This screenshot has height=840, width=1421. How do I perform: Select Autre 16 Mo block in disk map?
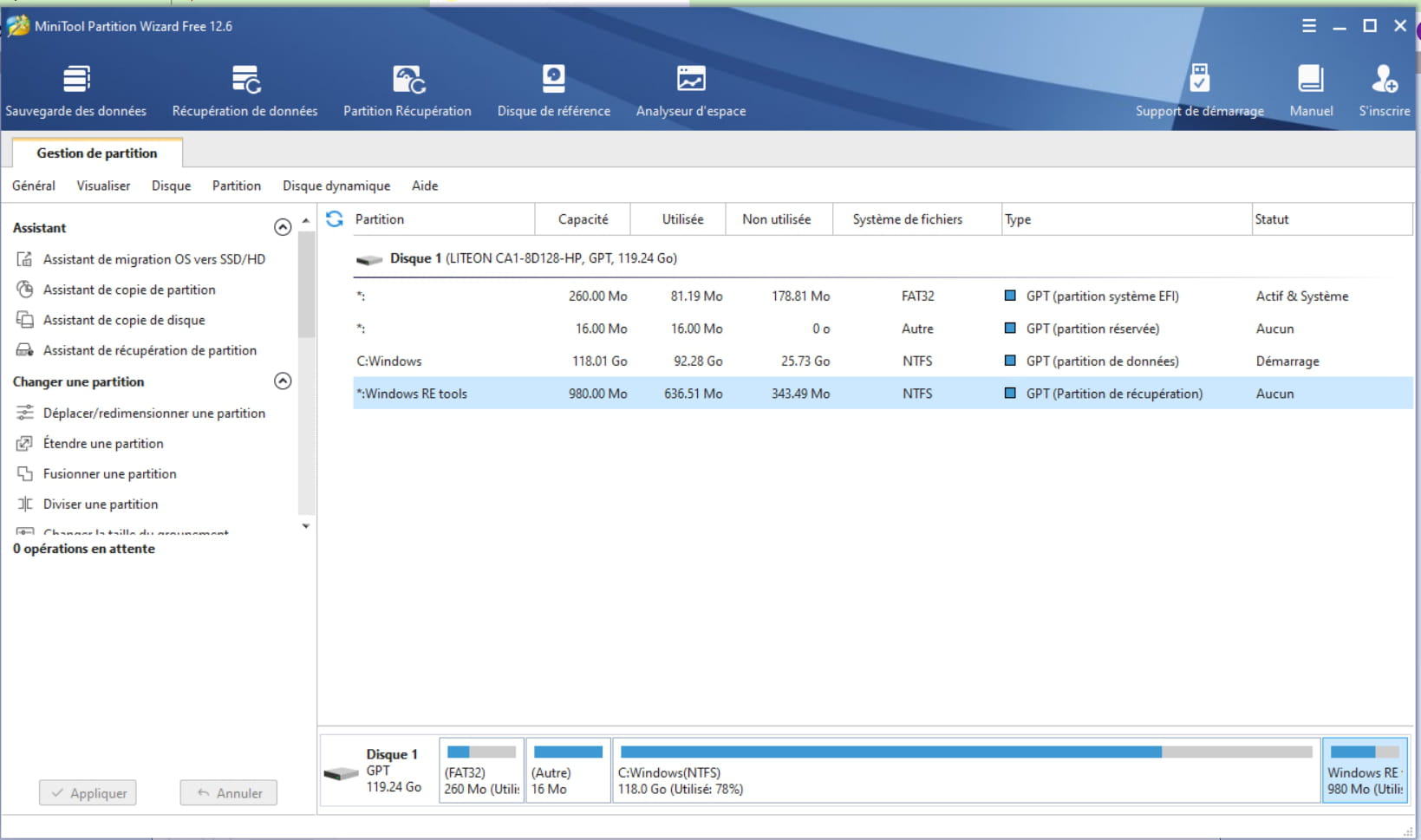568,771
